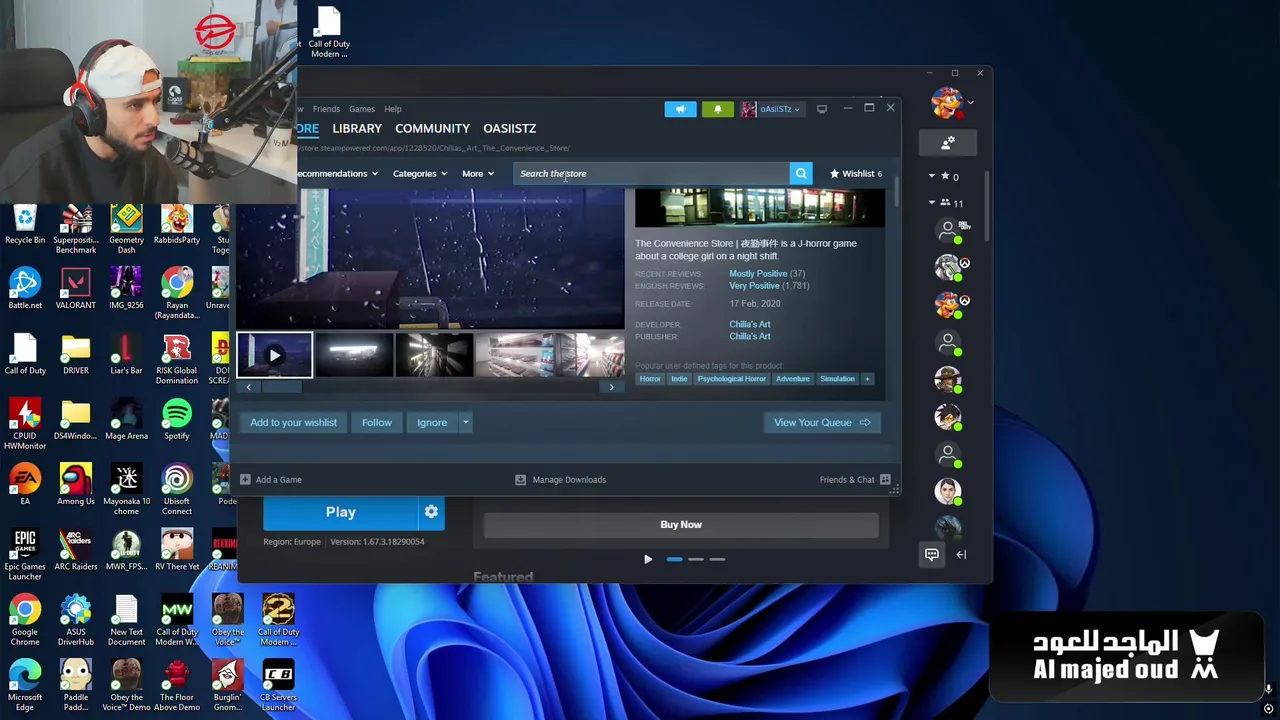Open the Chilla's Art publisher link
The width and height of the screenshot is (1280, 720).
[750, 337]
